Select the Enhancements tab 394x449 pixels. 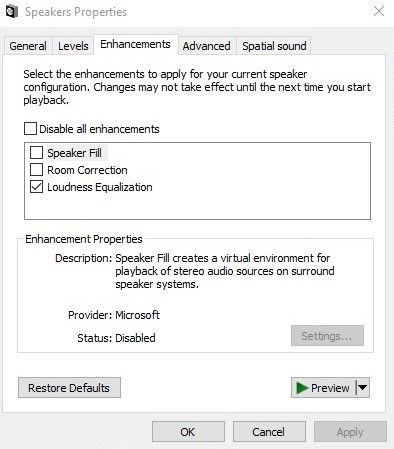[135, 44]
